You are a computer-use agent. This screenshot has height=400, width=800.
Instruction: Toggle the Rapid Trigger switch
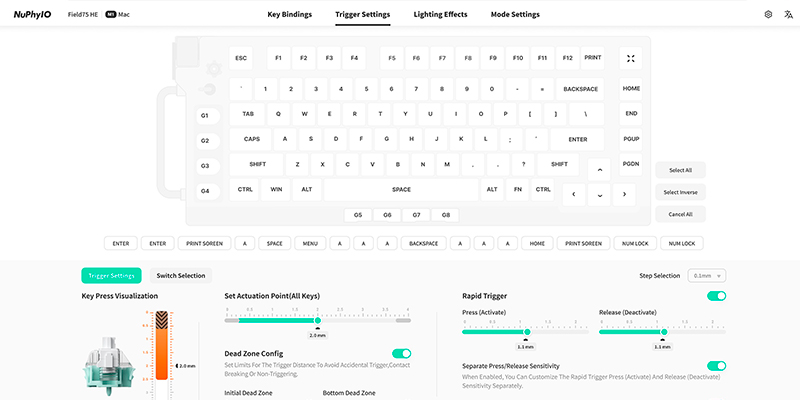(716, 296)
